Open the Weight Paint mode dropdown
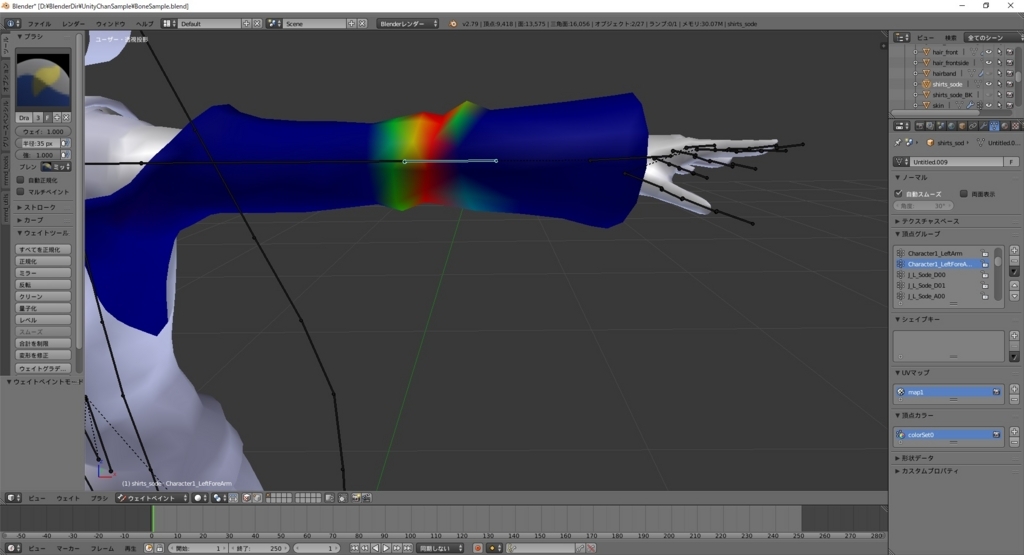This screenshot has width=1024, height=555. pyautogui.click(x=152, y=498)
